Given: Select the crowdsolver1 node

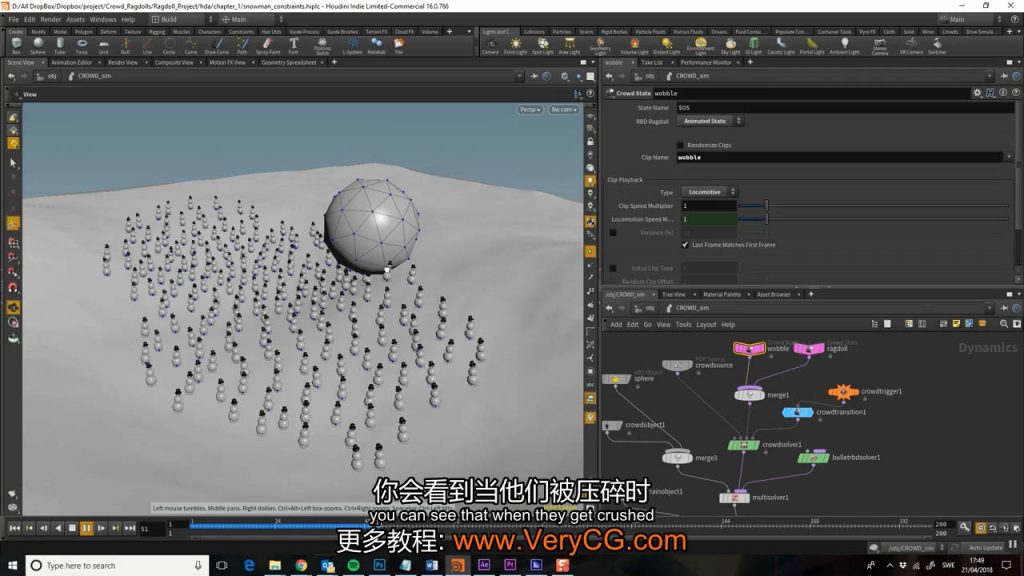Looking at the screenshot, I should pos(743,445).
